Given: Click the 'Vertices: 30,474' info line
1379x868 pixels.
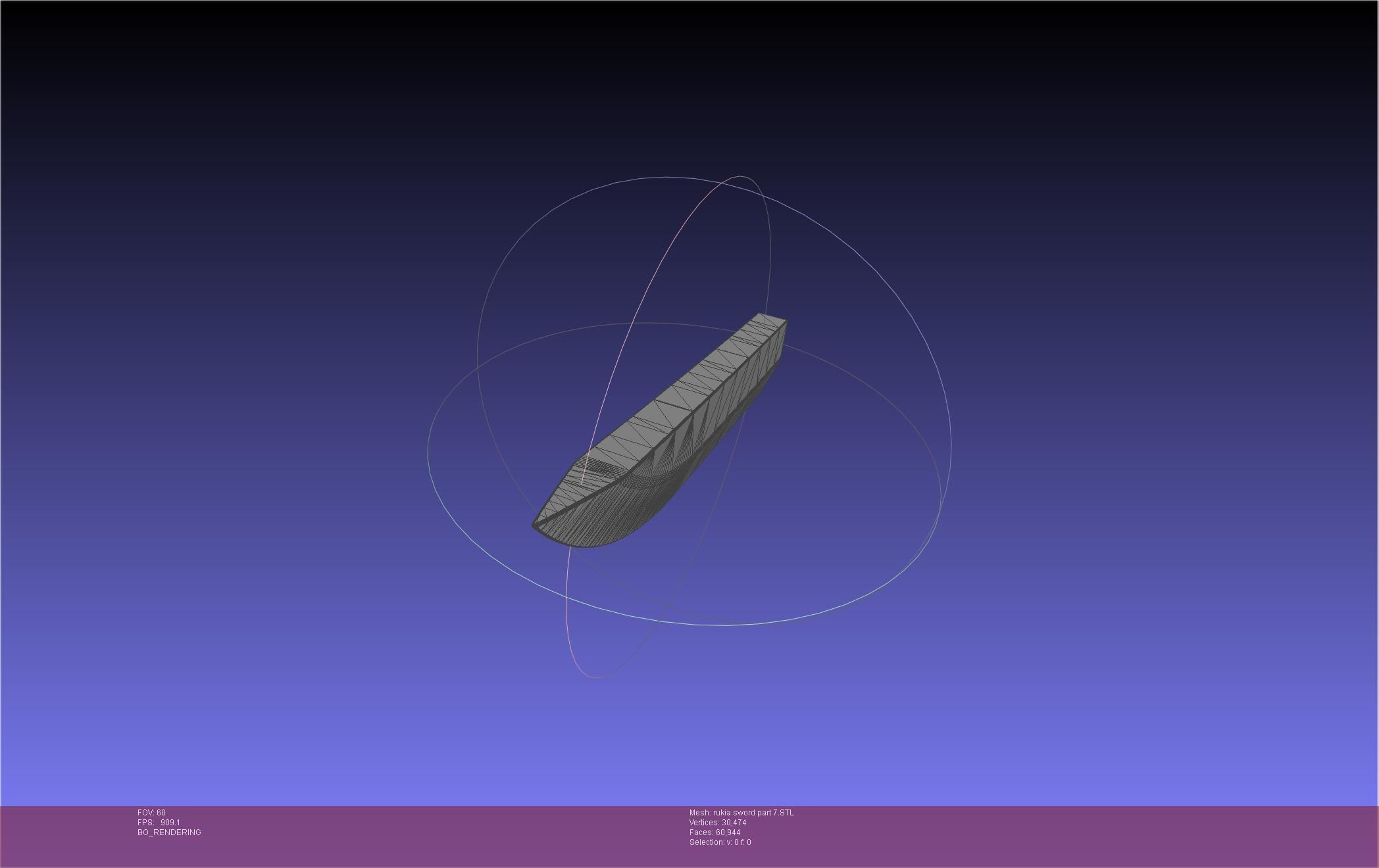Looking at the screenshot, I should [718, 823].
